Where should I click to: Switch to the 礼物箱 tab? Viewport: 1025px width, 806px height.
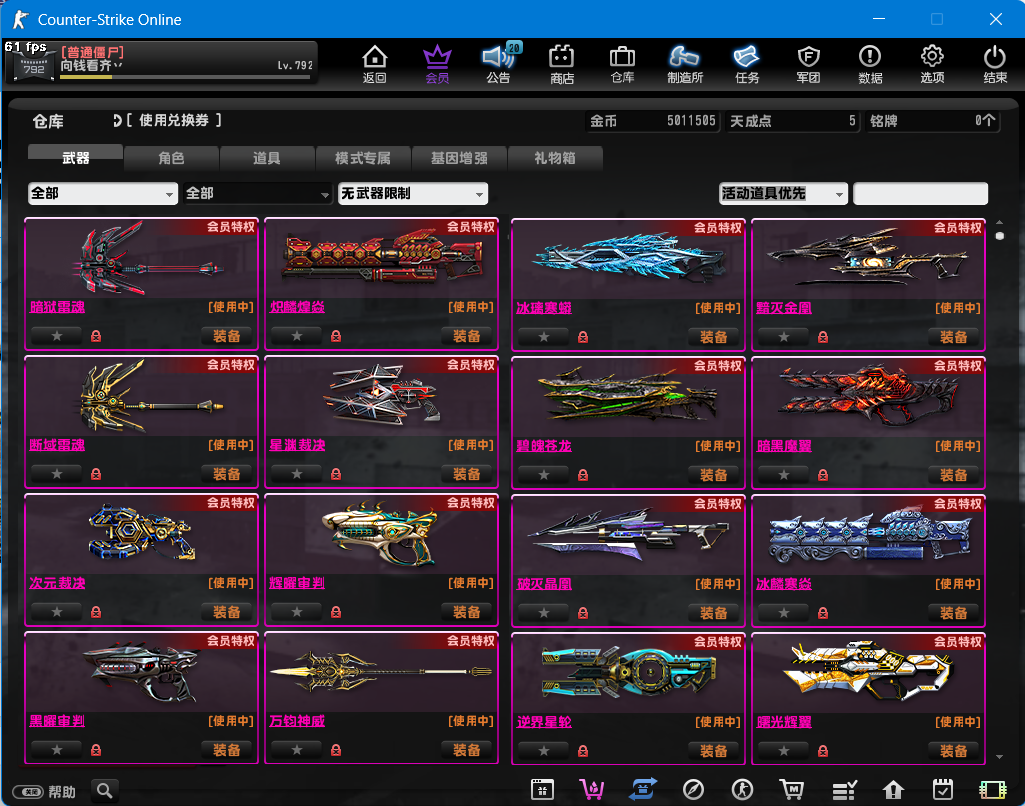tap(554, 158)
